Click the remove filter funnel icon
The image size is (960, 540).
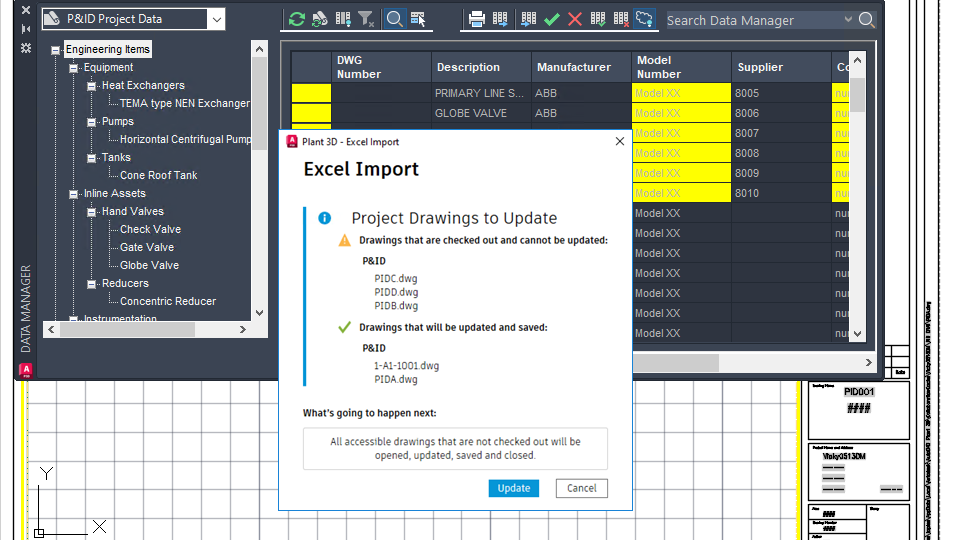(366, 19)
